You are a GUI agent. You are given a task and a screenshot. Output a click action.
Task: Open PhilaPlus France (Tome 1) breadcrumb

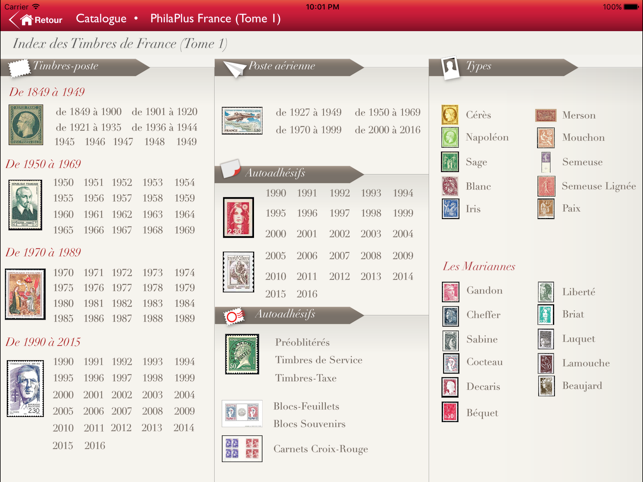(x=215, y=19)
